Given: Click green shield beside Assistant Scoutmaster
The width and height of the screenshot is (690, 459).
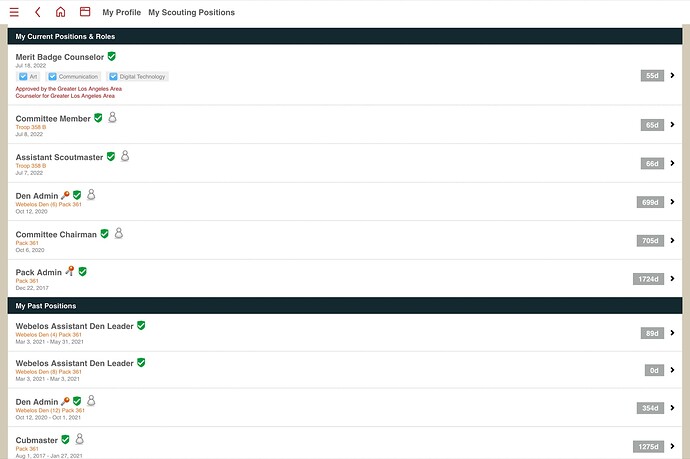Looking at the screenshot, I should point(111,157).
